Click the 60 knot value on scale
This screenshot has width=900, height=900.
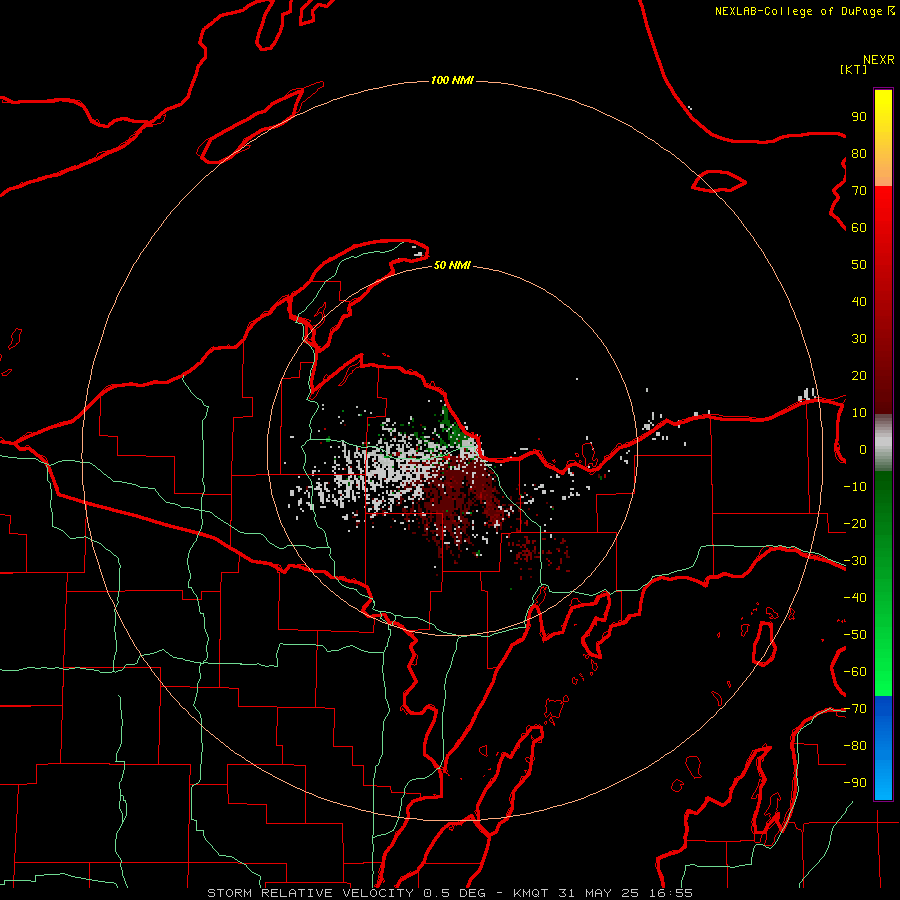tap(859, 228)
